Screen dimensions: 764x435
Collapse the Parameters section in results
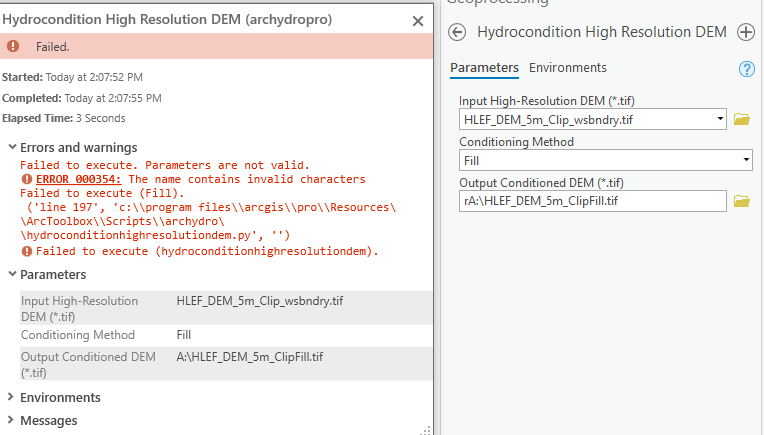(x=10, y=274)
